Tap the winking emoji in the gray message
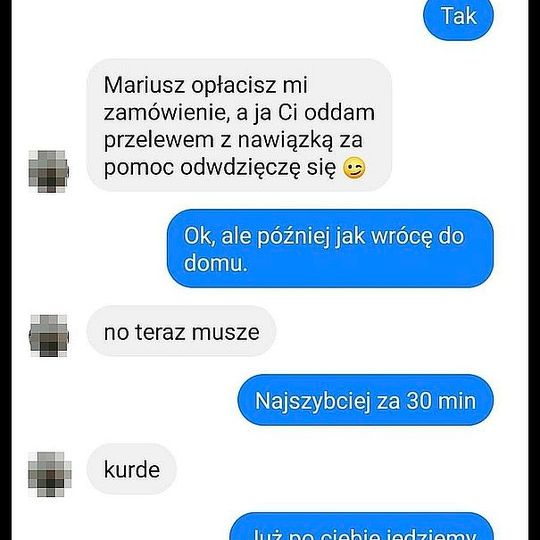 click(x=354, y=168)
